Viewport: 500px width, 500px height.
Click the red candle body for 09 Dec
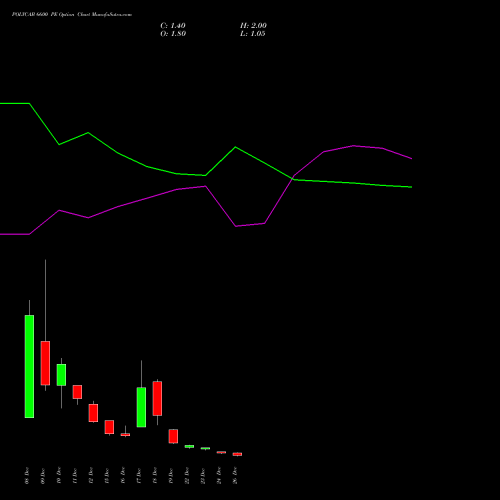(45, 363)
